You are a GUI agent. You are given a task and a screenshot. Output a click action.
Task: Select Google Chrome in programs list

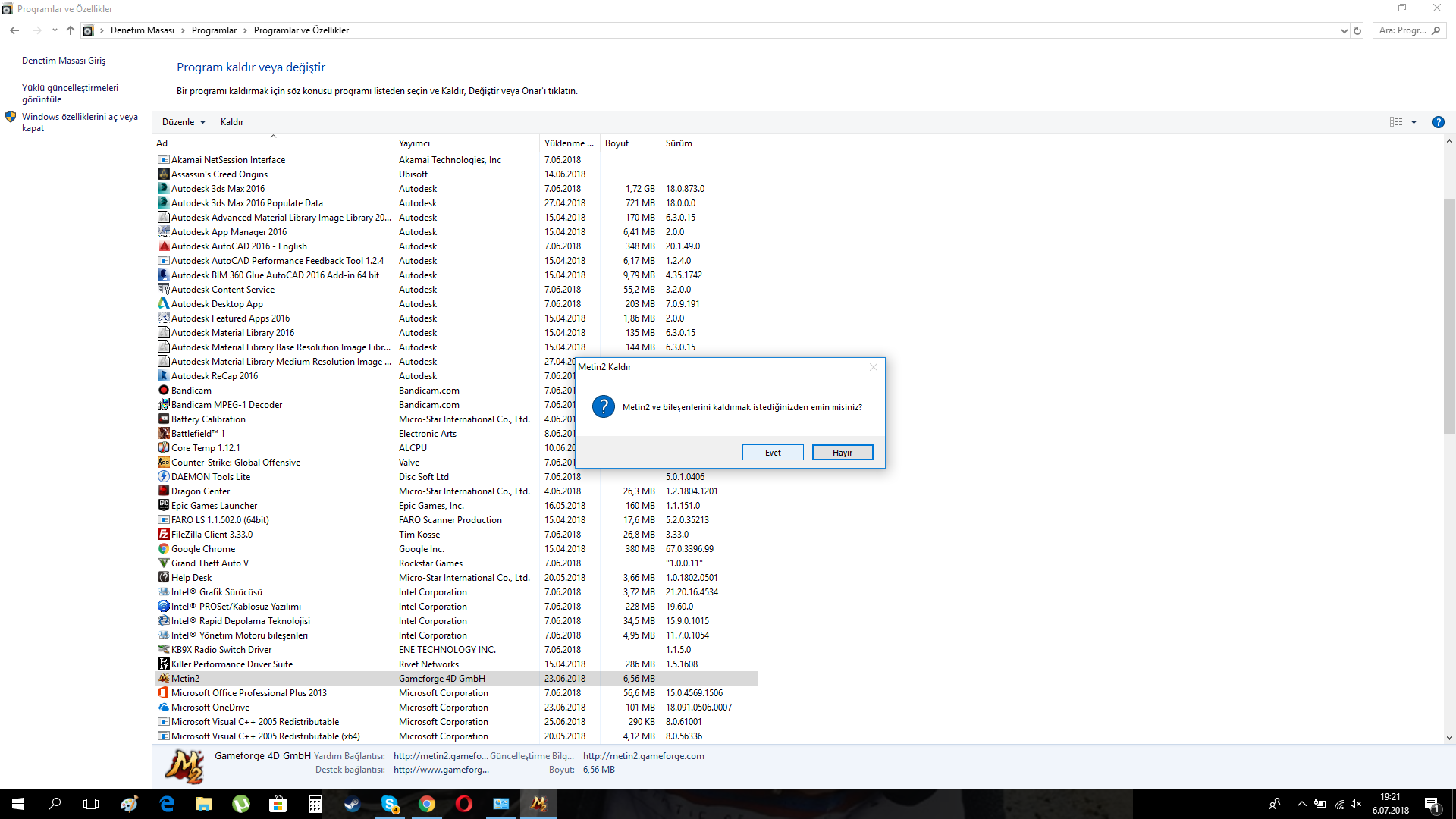pos(456,549)
